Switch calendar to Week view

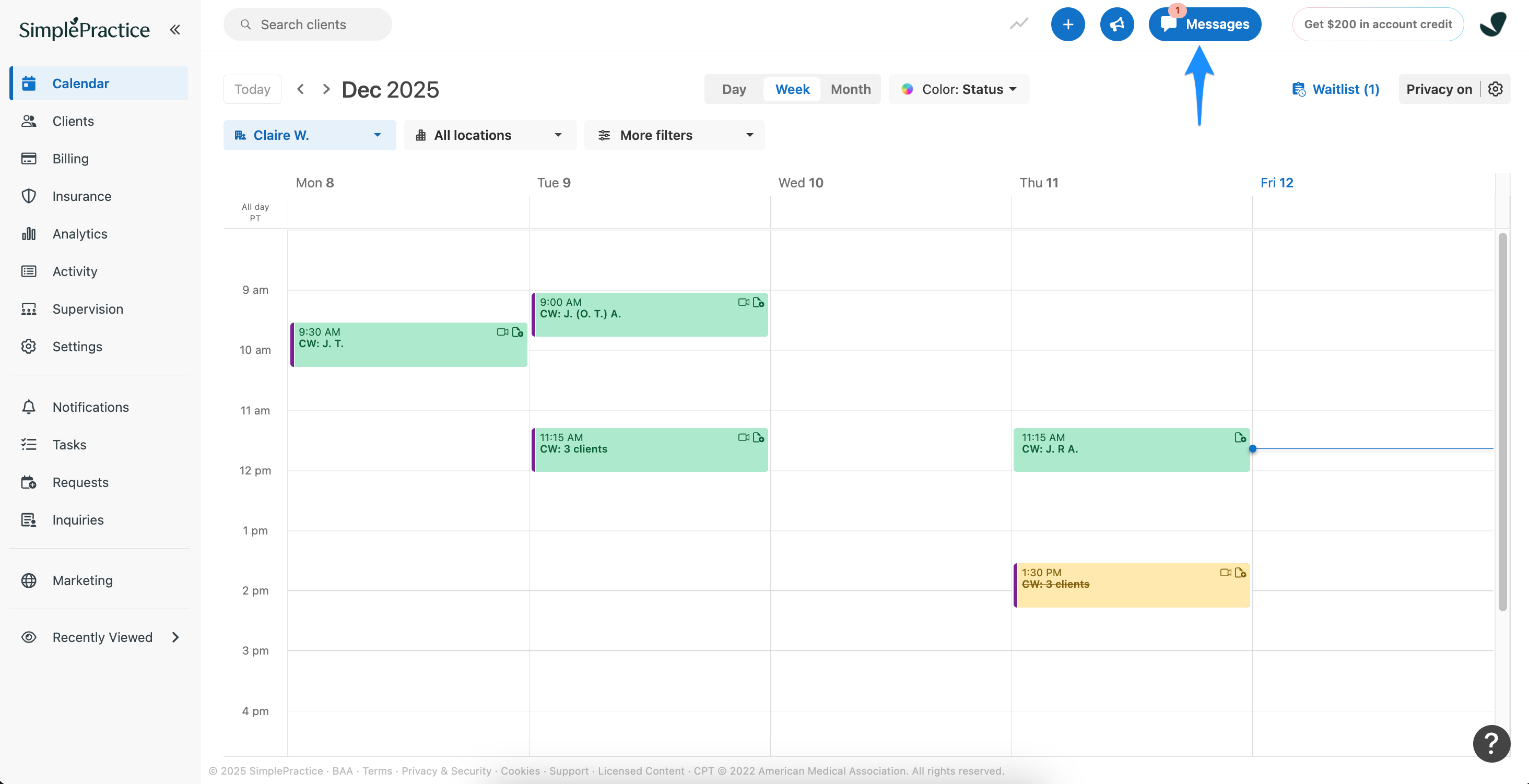click(x=792, y=89)
